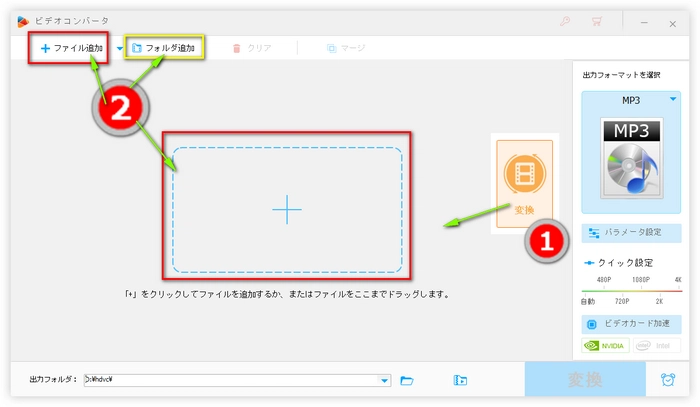Click the フォルダ追加 (Add Folder) button
The image size is (700, 407).
(x=163, y=47)
